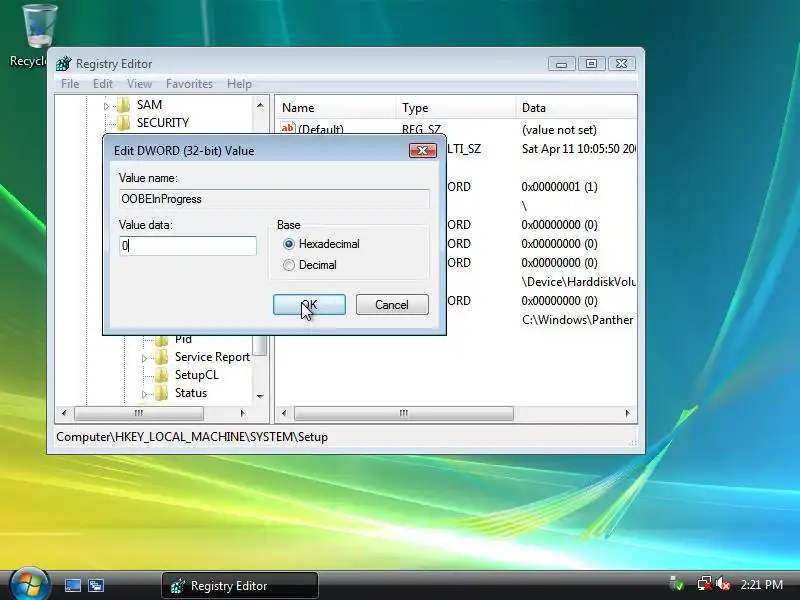Viewport: 800px width, 600px height.
Task: Minimize the Registry Editor window
Action: coord(561,64)
